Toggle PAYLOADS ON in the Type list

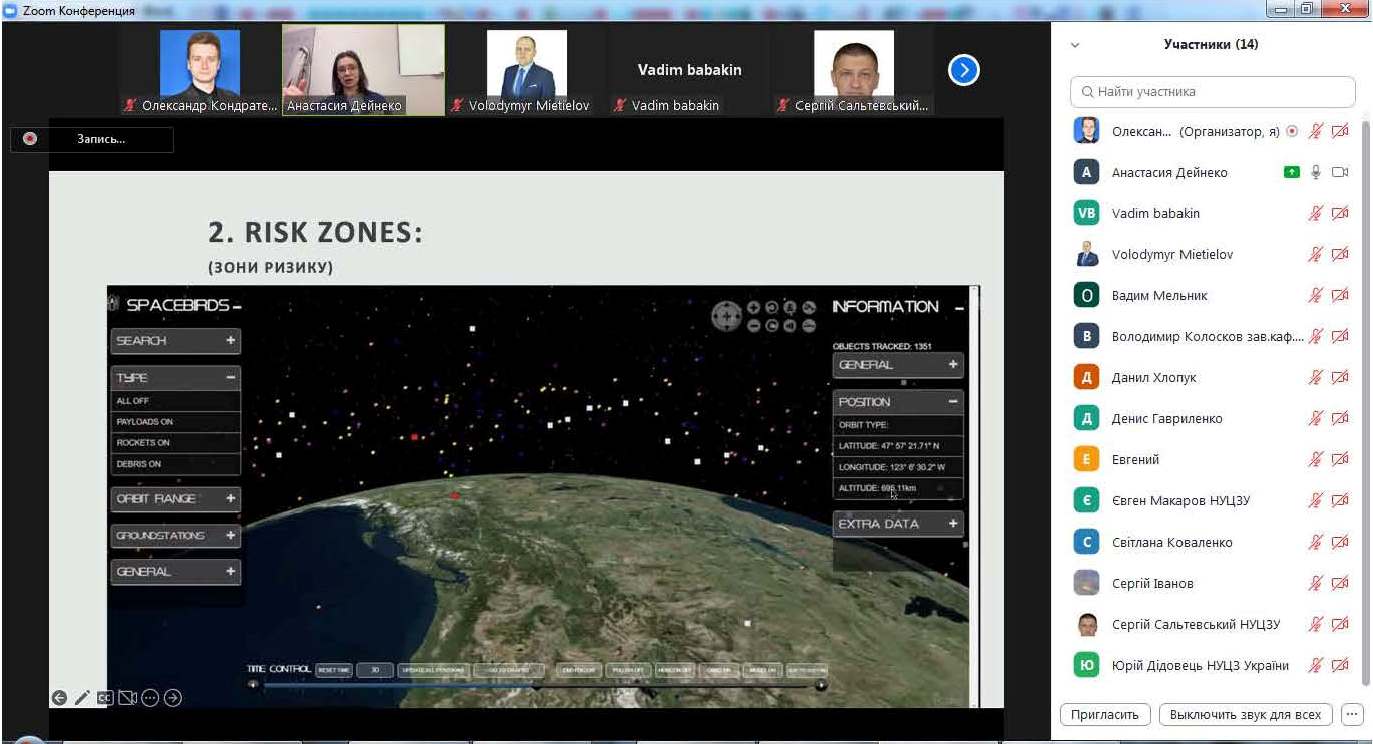[176, 421]
